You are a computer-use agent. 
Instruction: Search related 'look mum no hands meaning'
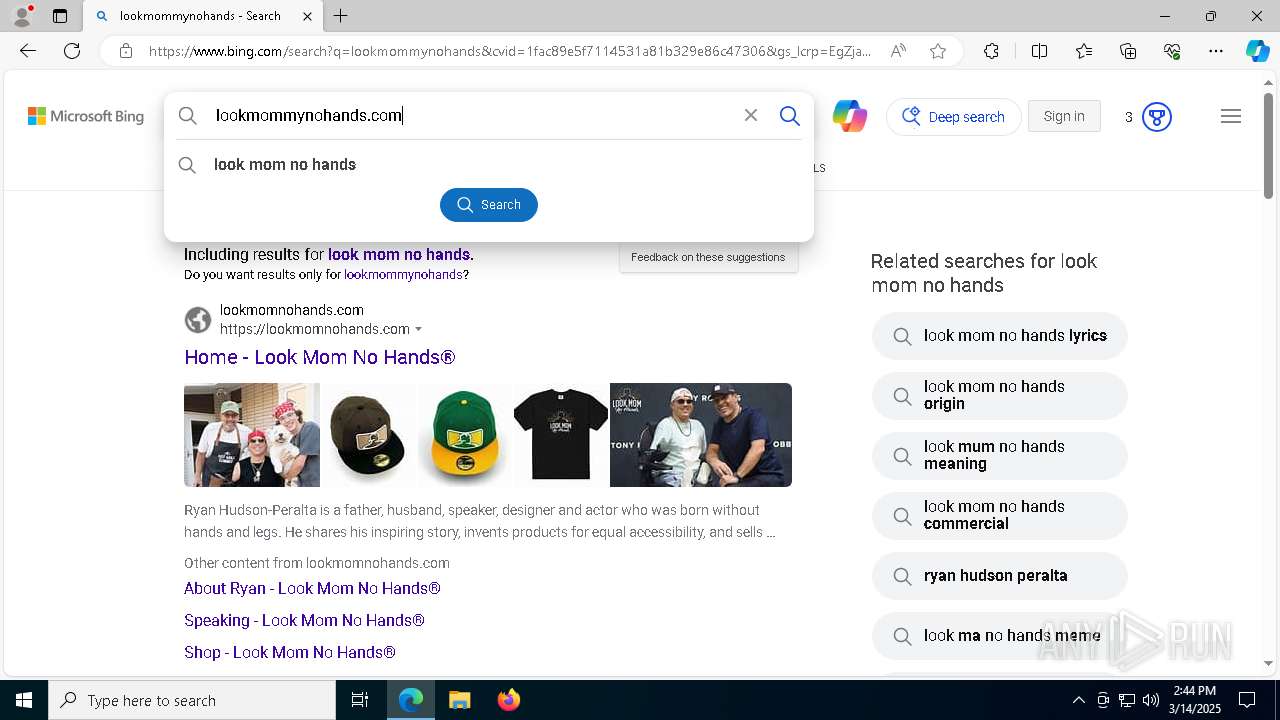1000,455
